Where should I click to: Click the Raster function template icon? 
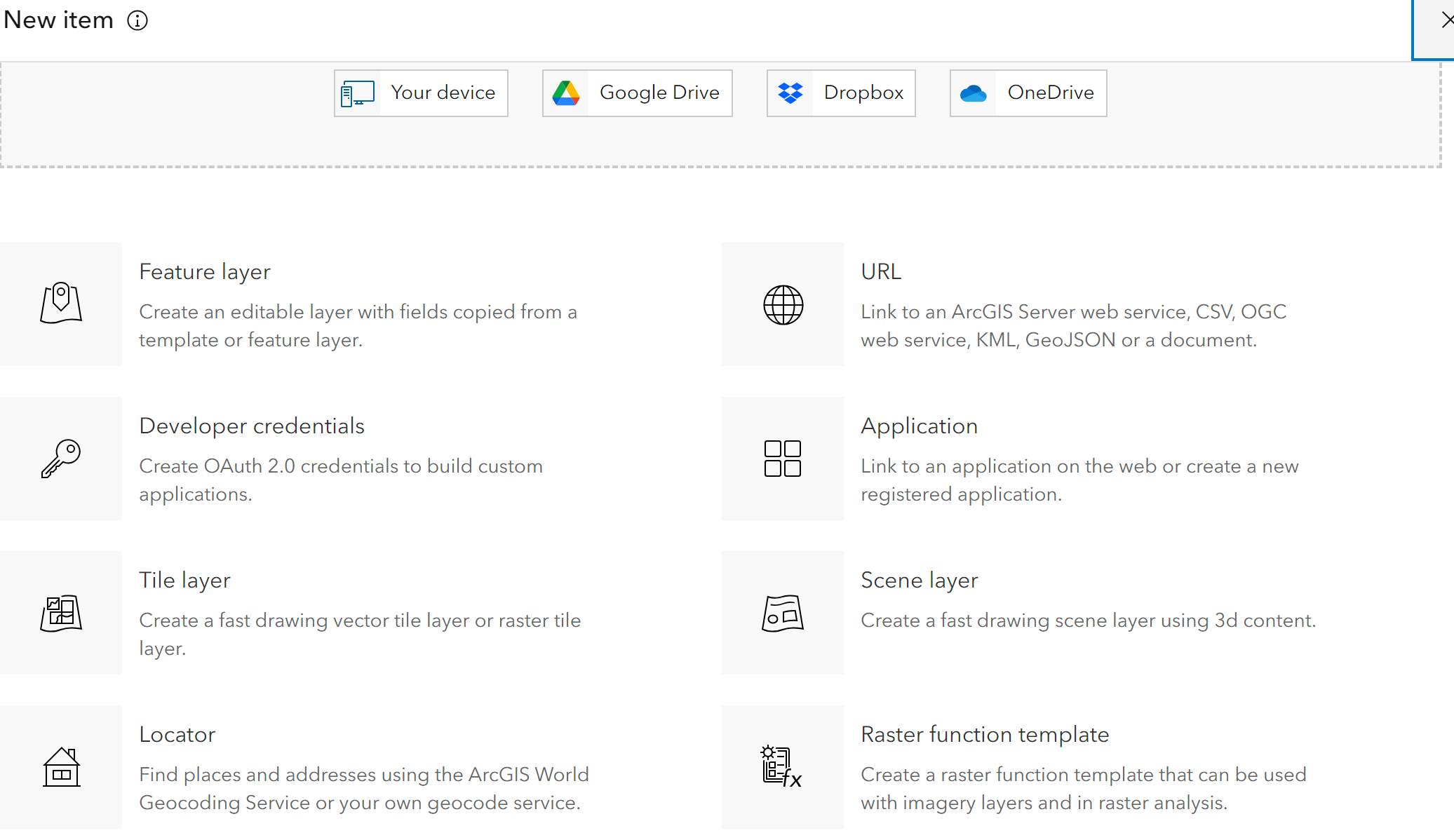pos(781,766)
